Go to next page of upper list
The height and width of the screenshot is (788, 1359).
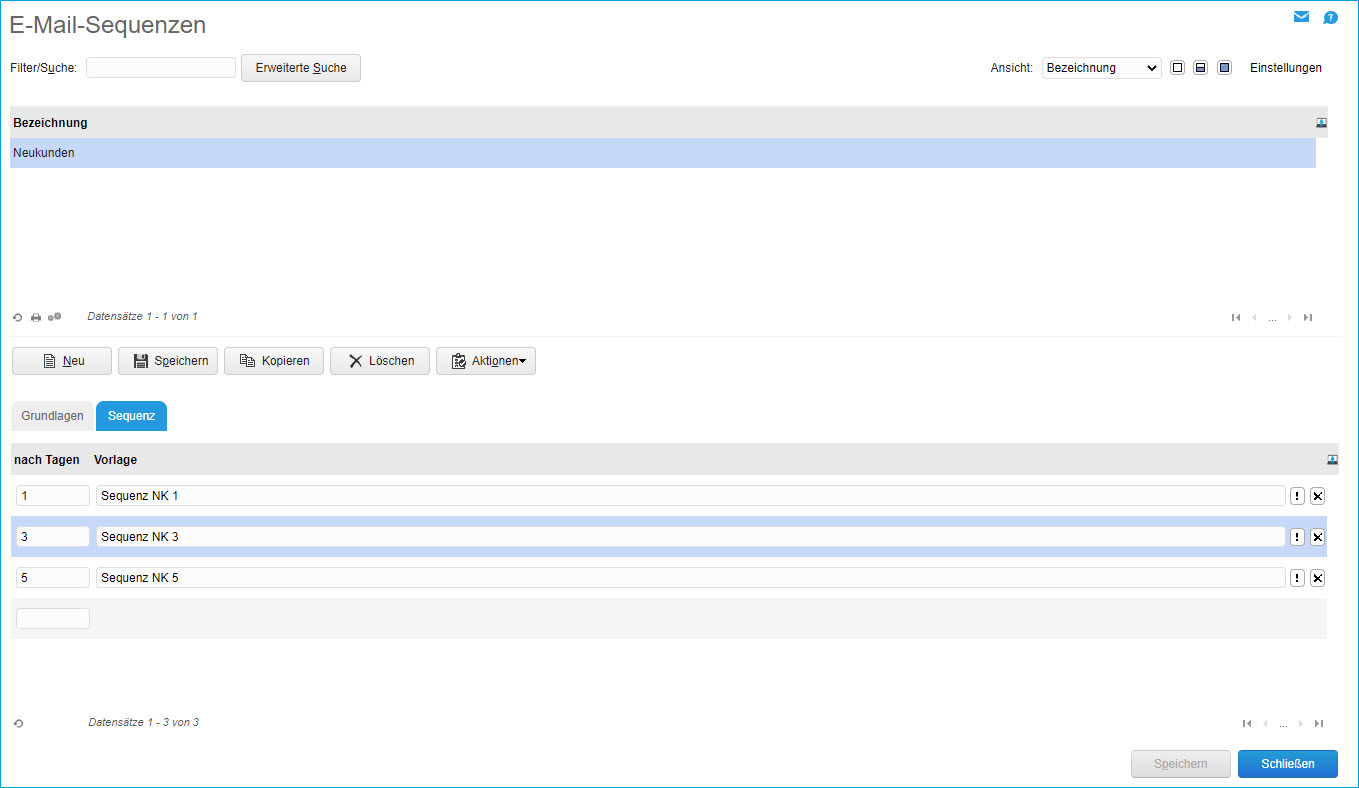tap(1290, 317)
